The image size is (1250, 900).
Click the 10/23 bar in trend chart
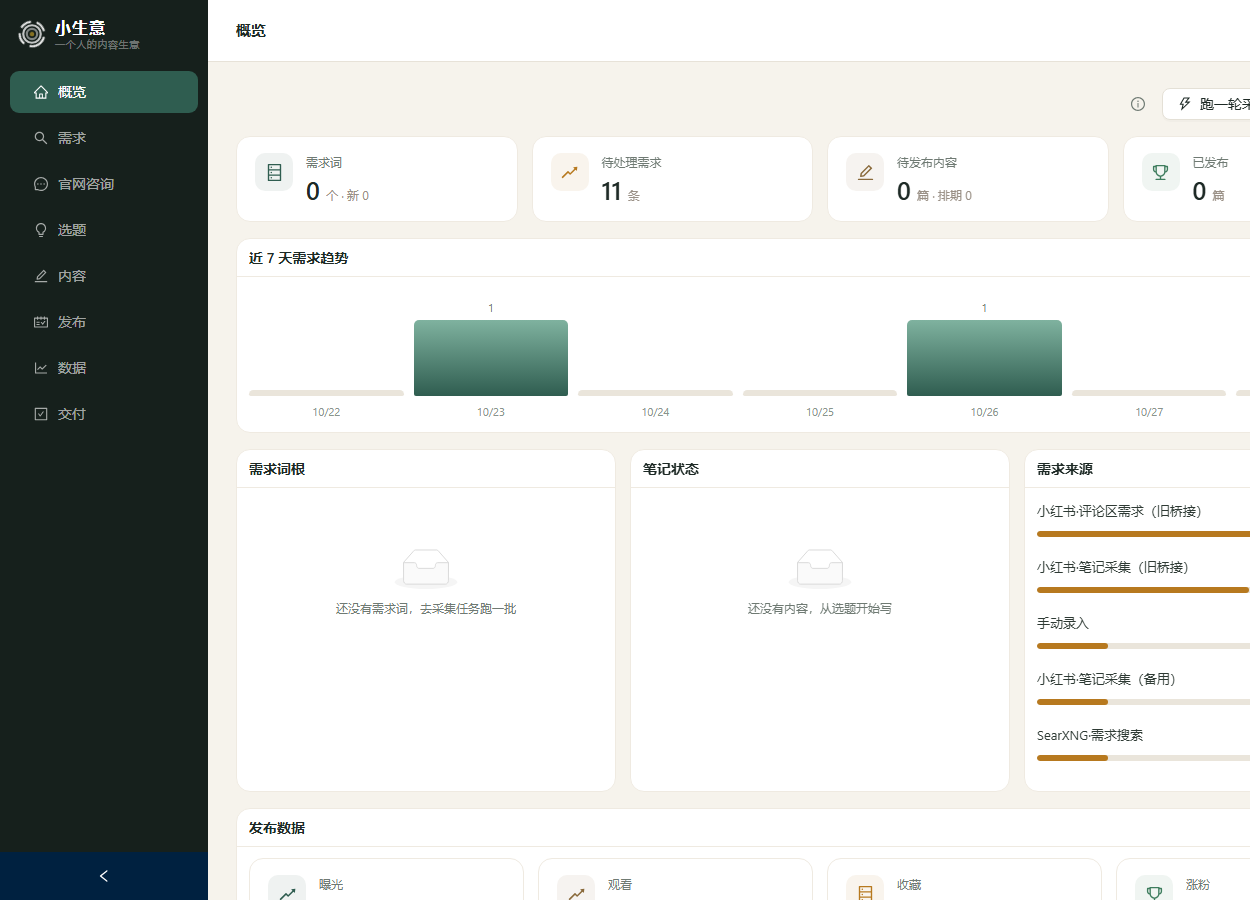(491, 358)
